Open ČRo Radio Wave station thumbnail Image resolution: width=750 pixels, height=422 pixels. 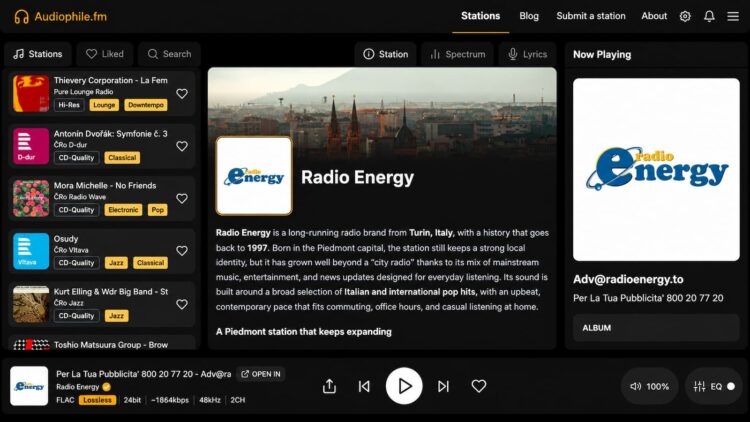pyautogui.click(x=31, y=198)
